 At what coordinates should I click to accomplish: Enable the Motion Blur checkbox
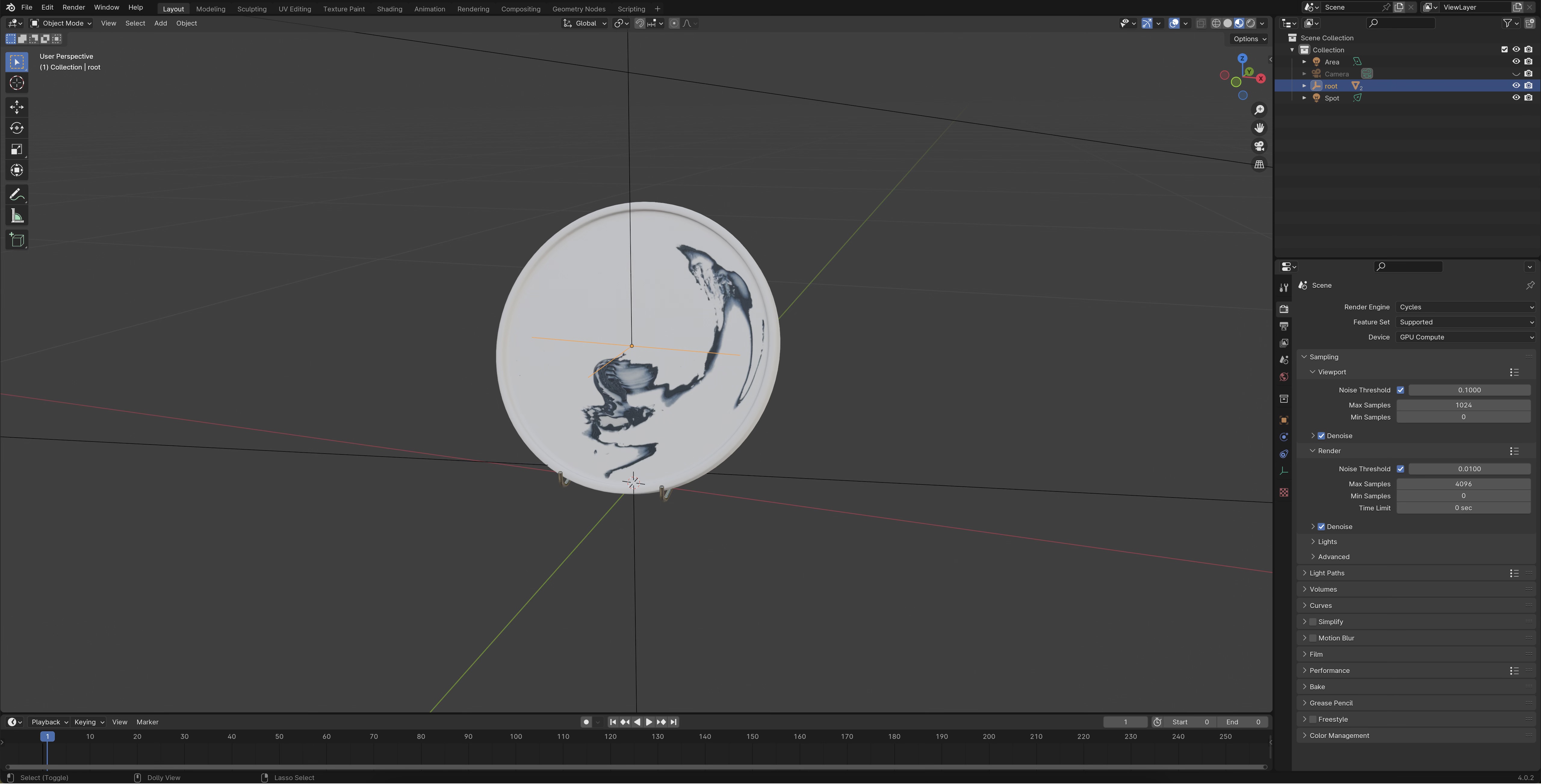pyautogui.click(x=1313, y=638)
